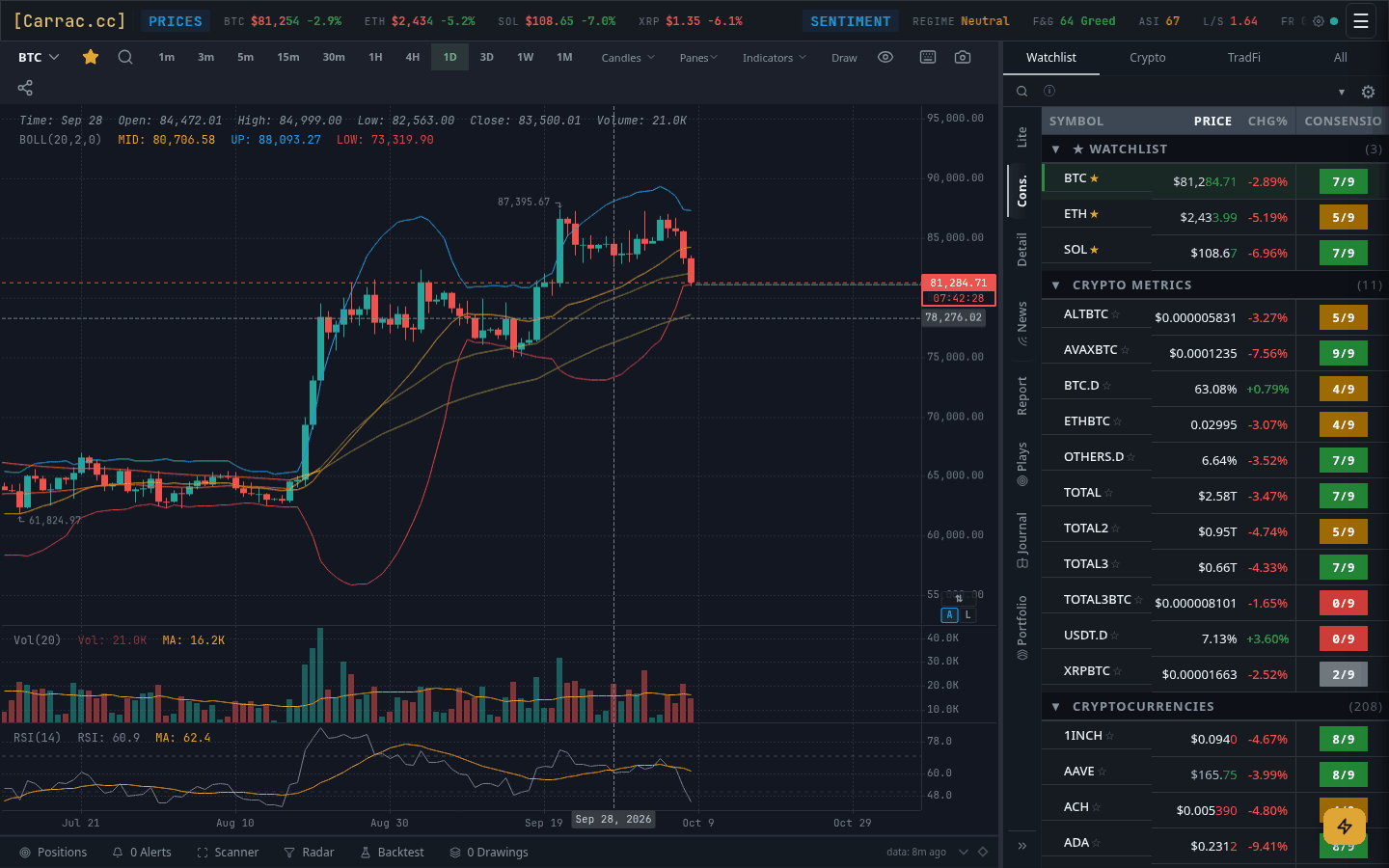The width and height of the screenshot is (1389, 868).
Task: Switch to the Crypto tab
Action: [1148, 58]
